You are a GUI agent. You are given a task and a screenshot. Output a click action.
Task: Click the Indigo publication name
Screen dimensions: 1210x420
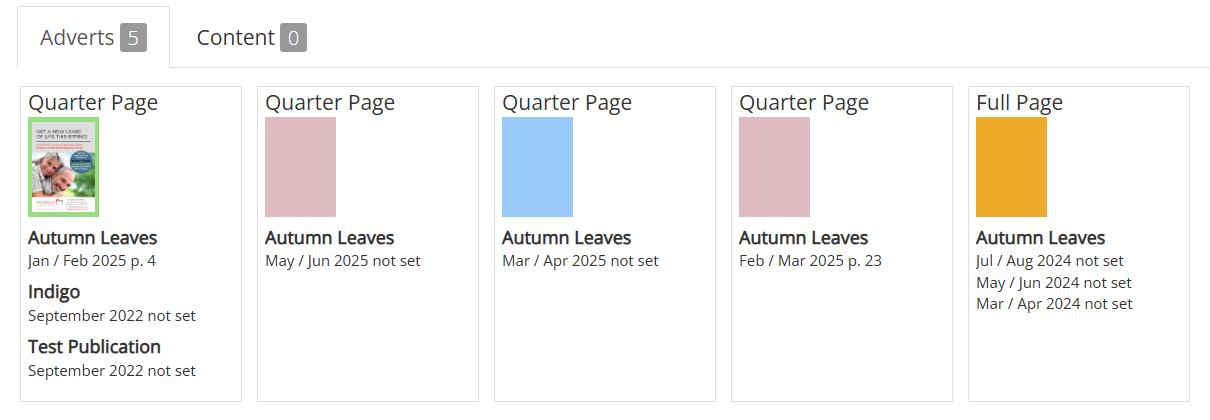(x=54, y=292)
